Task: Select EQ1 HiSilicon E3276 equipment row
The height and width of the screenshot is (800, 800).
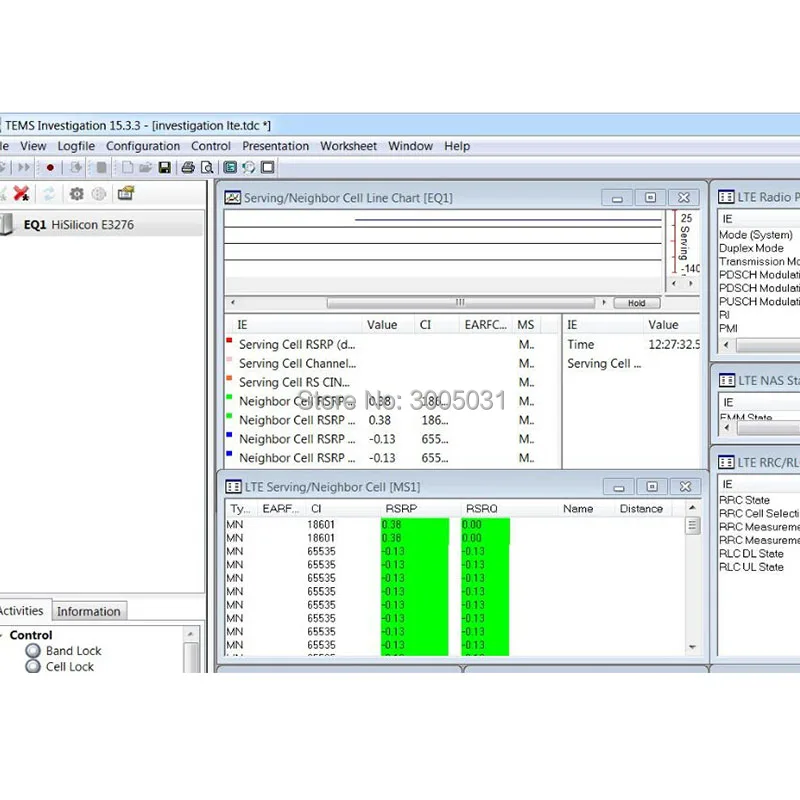Action: click(x=102, y=224)
